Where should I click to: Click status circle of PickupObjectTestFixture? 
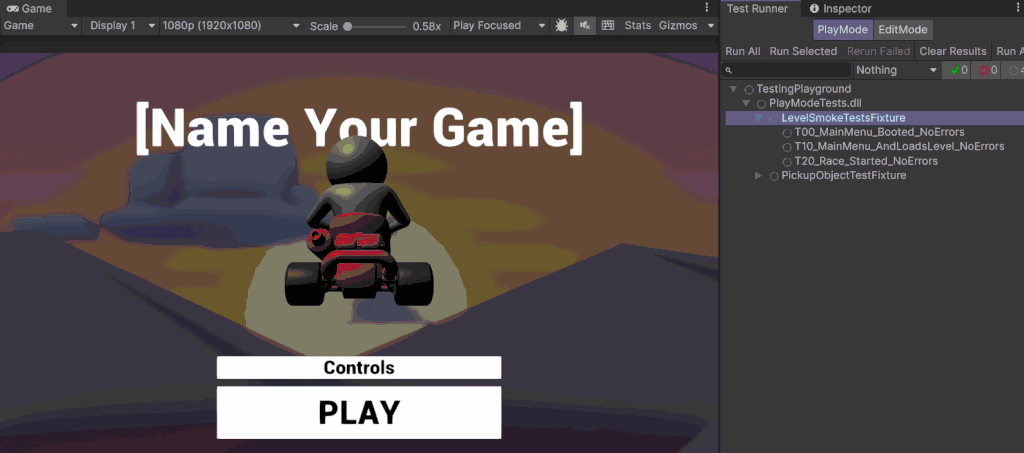click(774, 176)
